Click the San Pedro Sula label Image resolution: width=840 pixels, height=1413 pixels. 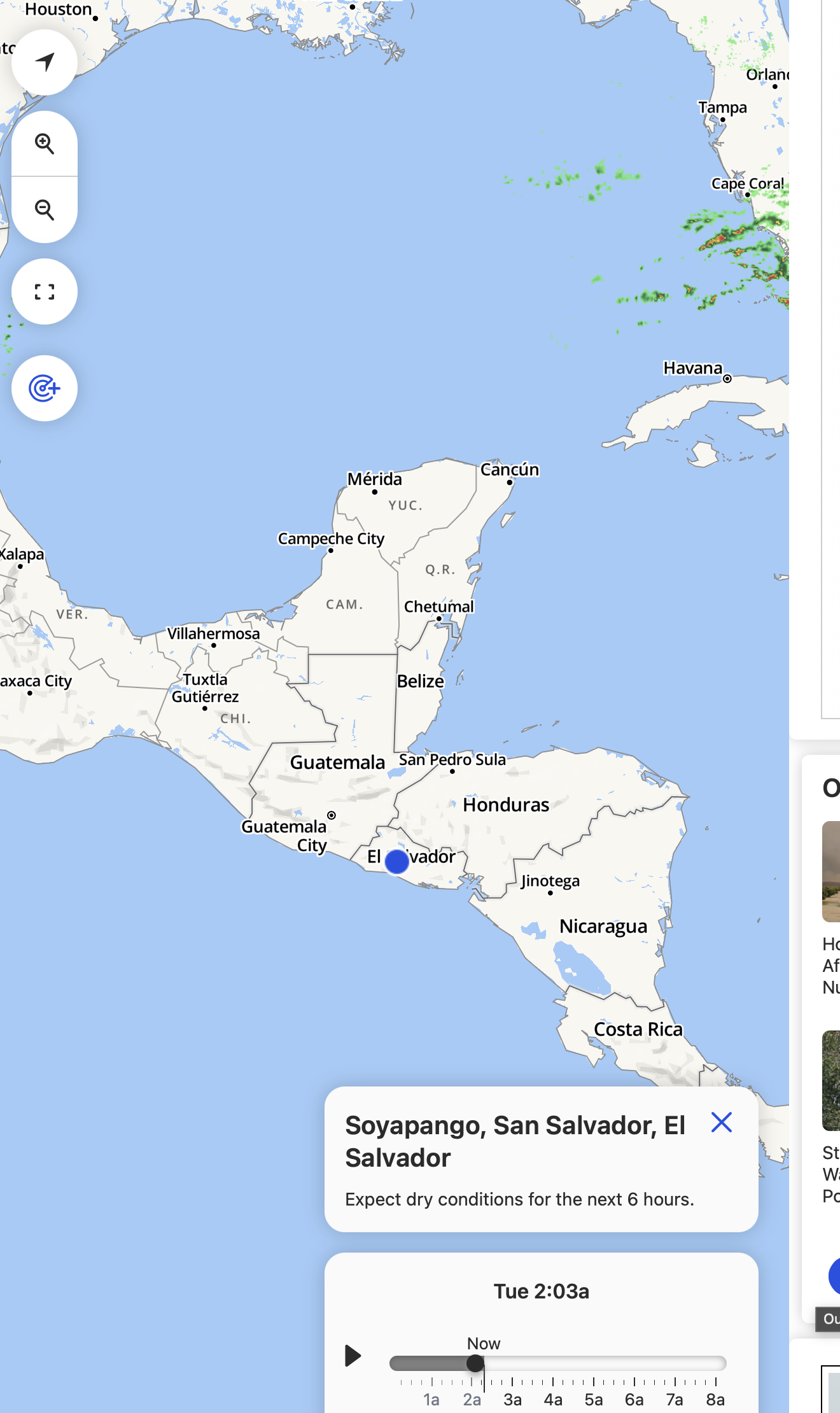[452, 760]
